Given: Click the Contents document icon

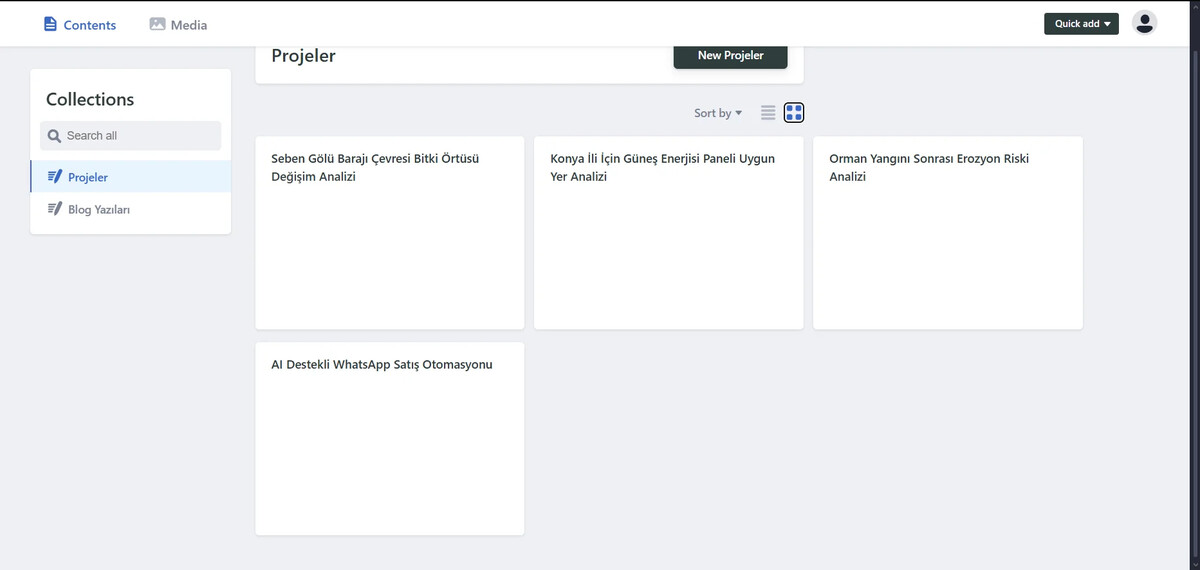Looking at the screenshot, I should [x=51, y=24].
